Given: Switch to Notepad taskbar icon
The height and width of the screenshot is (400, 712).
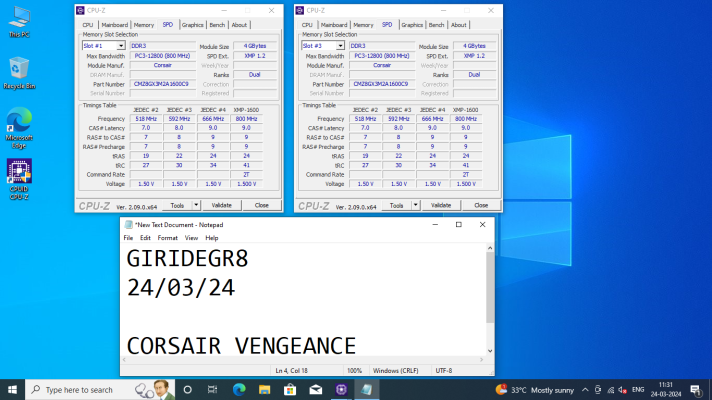Looking at the screenshot, I should pos(366,390).
